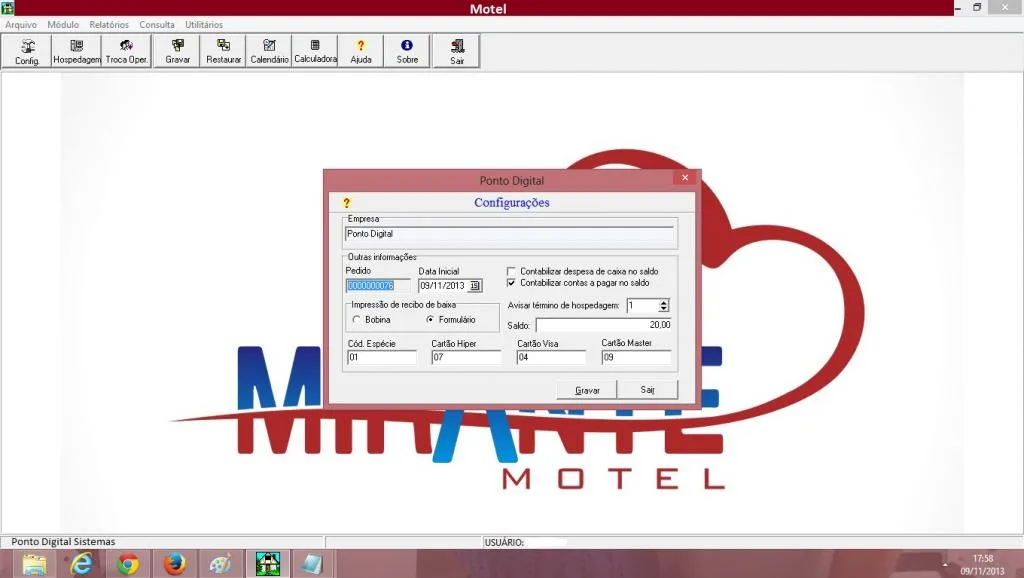The height and width of the screenshot is (578, 1024).
Task: Open the Relatórios menu
Action: click(x=109, y=24)
